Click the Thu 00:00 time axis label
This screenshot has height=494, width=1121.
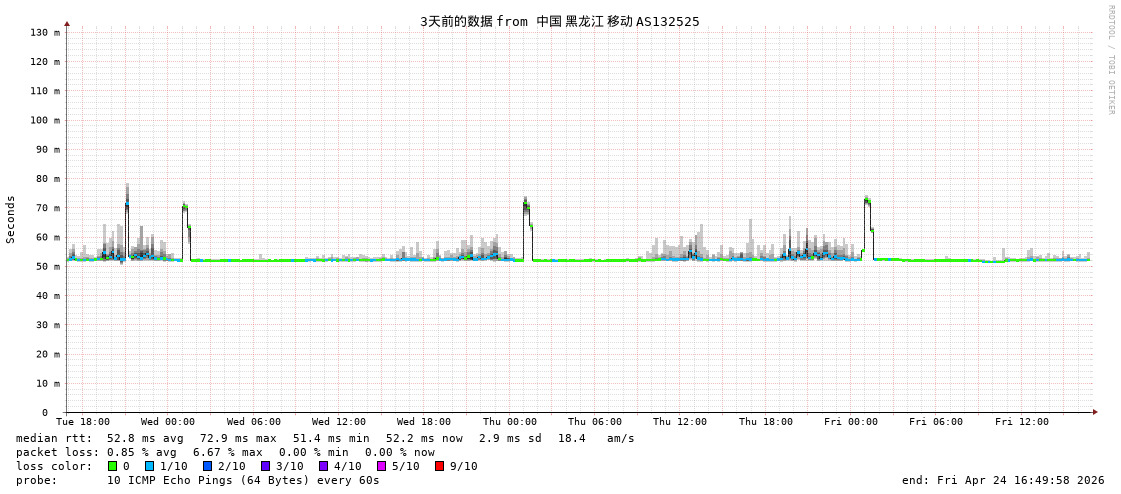coord(509,422)
